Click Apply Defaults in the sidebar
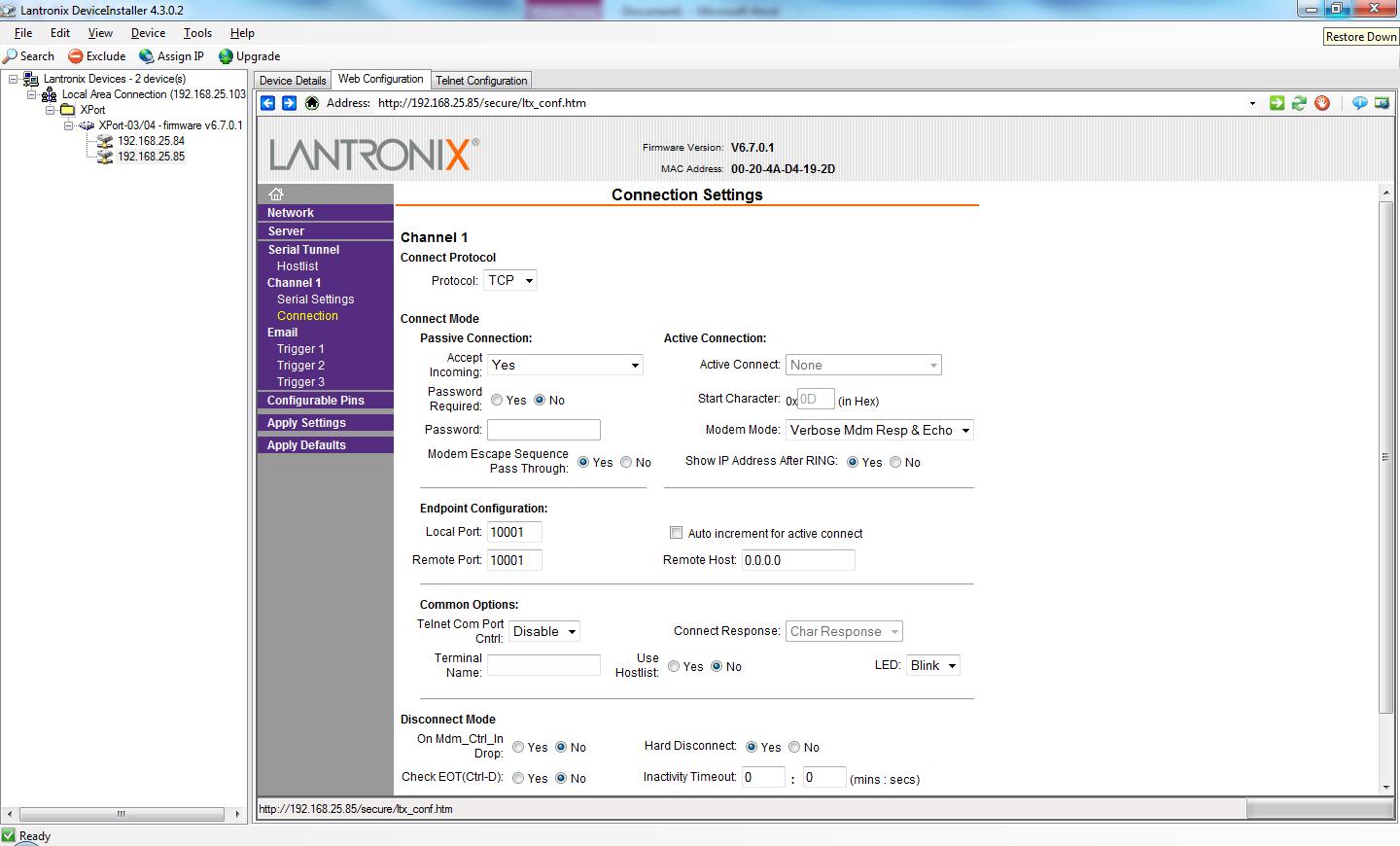Viewport: 1400px width, 846px height. (326, 445)
